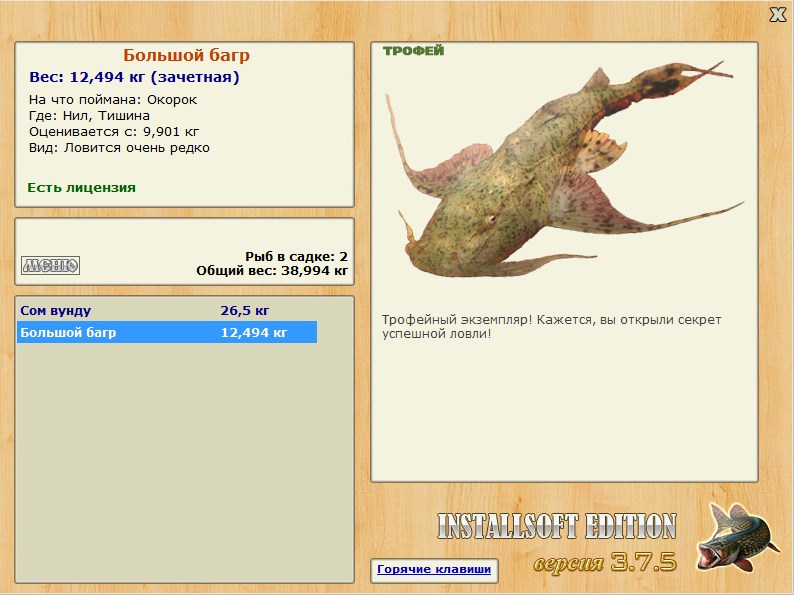Click the 12,494 кг weight in the list
The height and width of the screenshot is (595, 794).
253,333
